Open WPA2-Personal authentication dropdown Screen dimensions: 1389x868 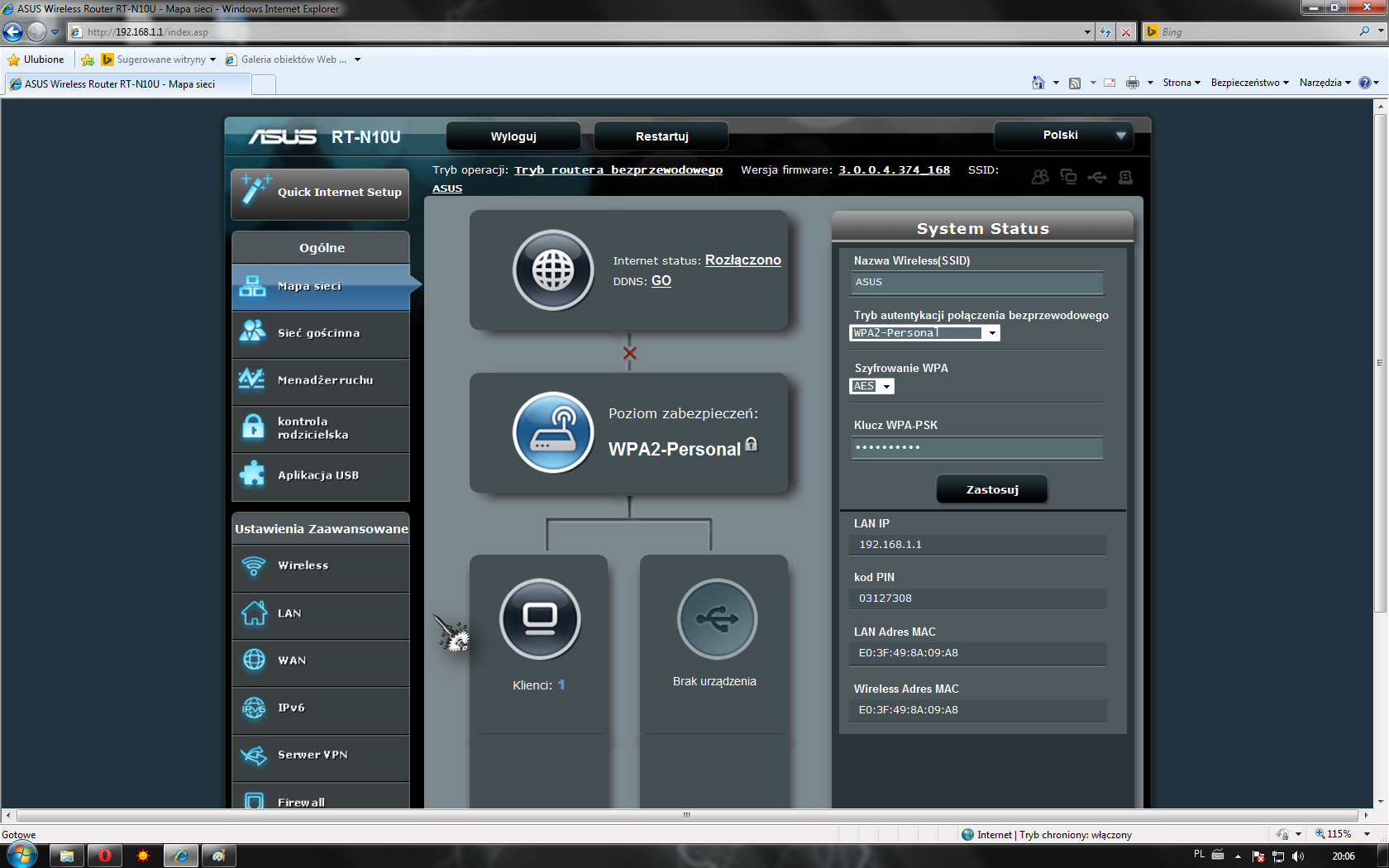[924, 333]
